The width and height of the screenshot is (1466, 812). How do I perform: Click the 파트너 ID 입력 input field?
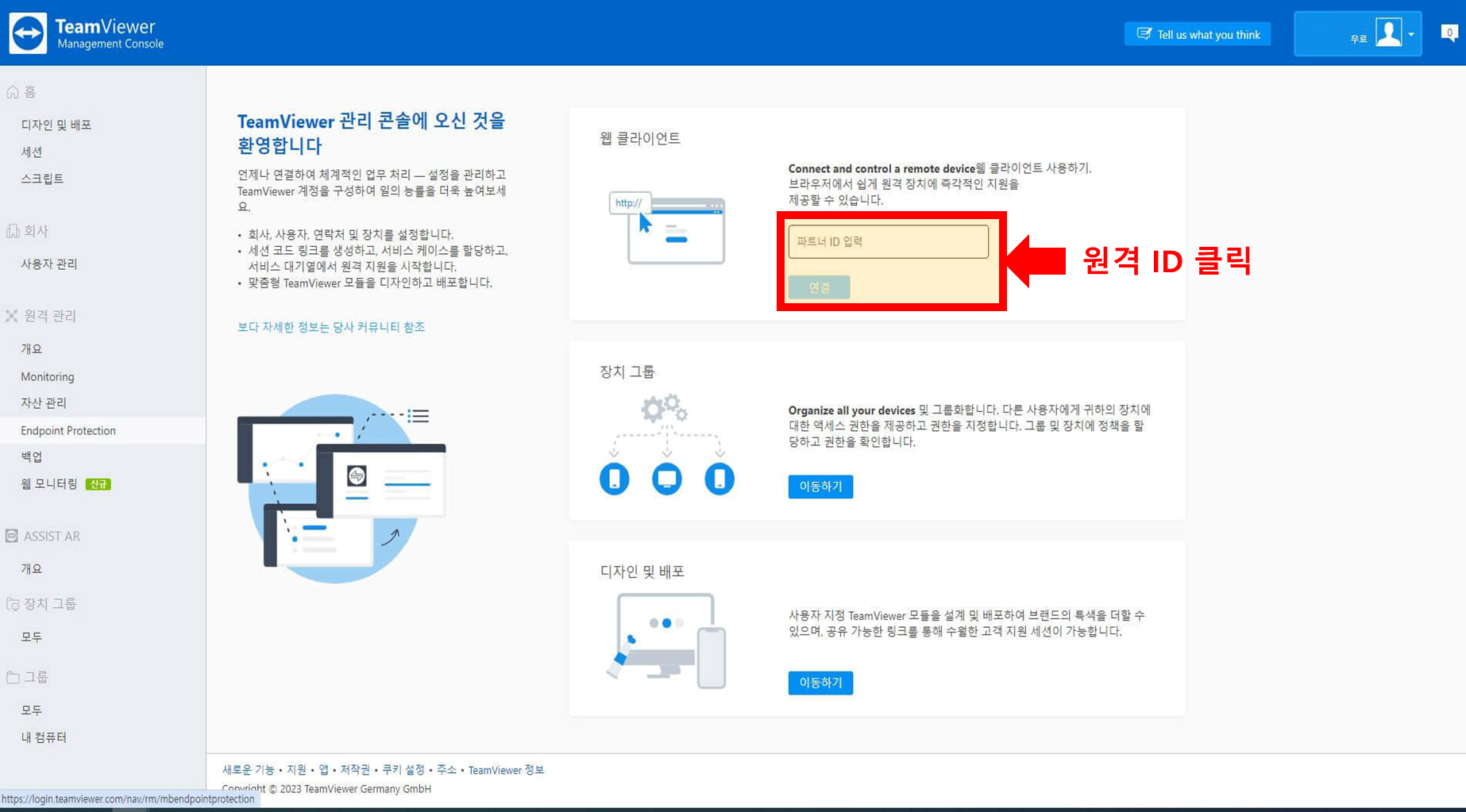(888, 241)
